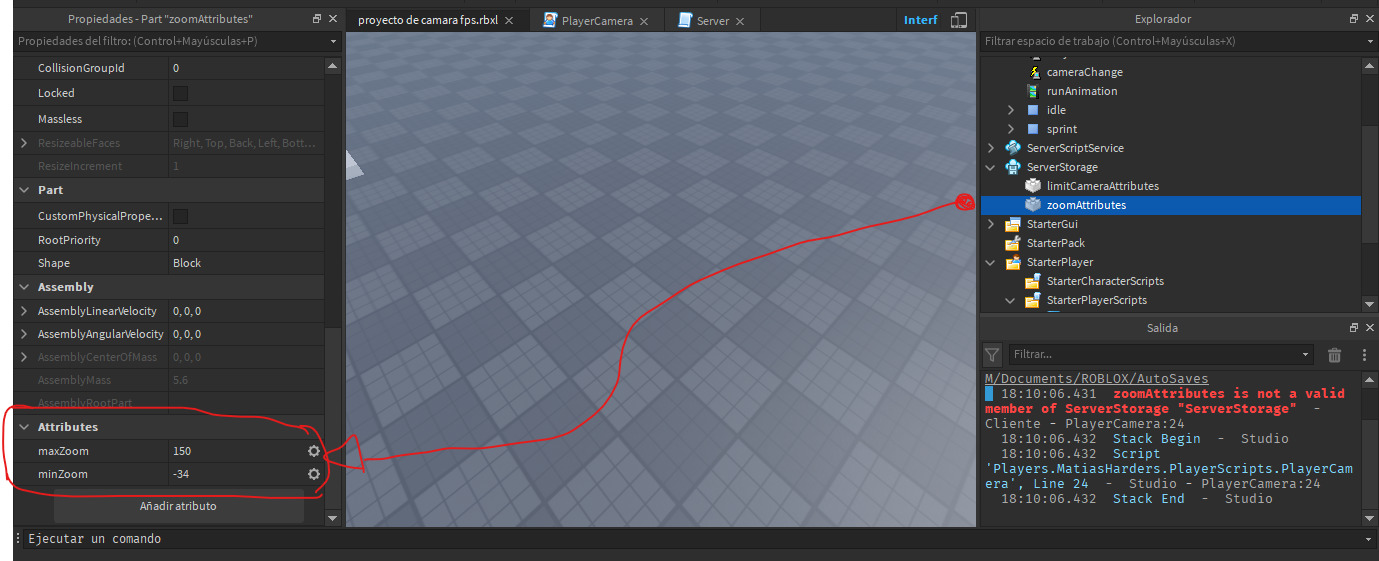Click Explorer scrollbar down arrow
The image size is (1379, 561).
1368,304
